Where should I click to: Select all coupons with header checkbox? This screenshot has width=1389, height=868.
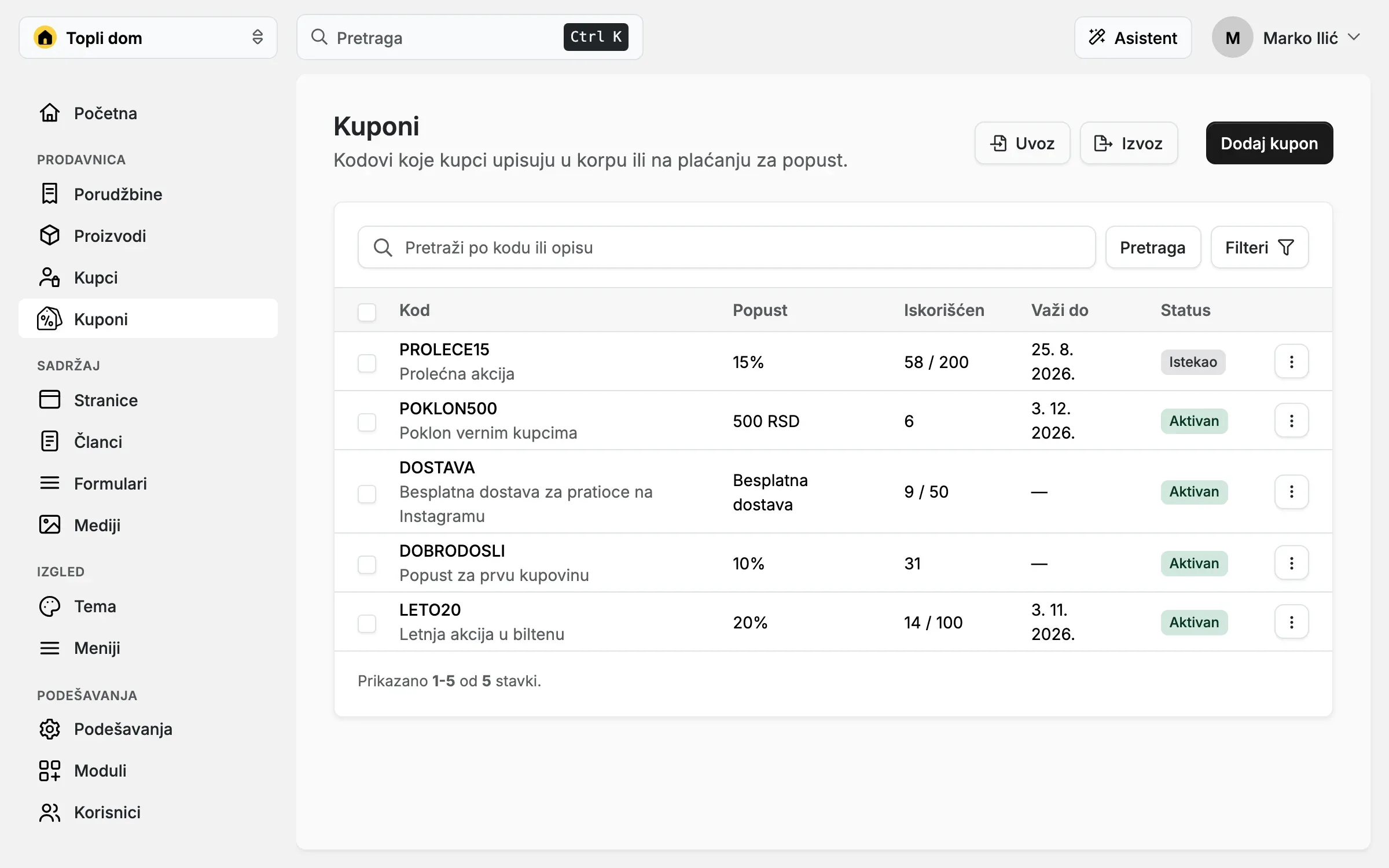click(367, 312)
